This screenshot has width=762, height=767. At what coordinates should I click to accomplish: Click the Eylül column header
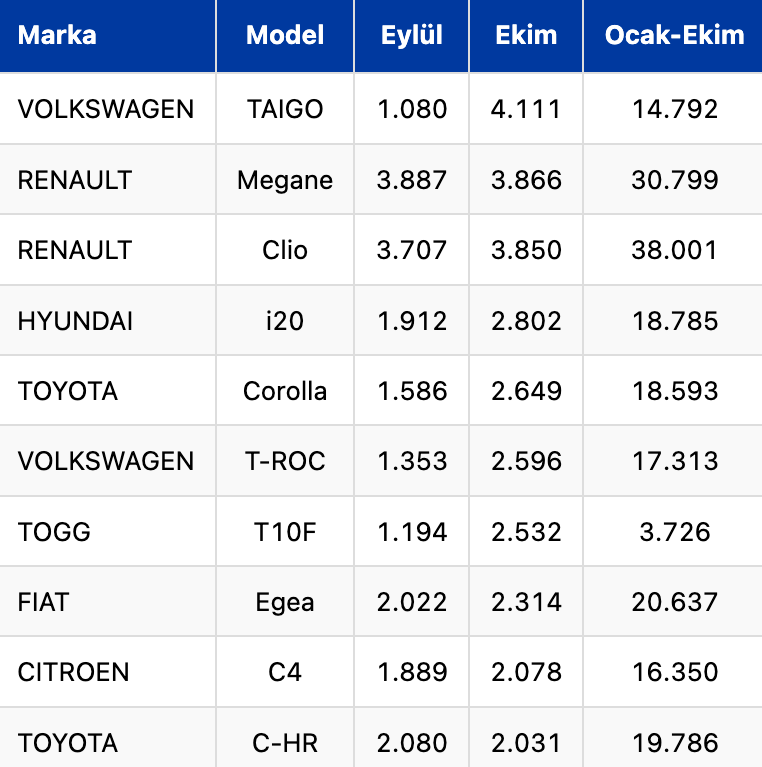point(411,36)
